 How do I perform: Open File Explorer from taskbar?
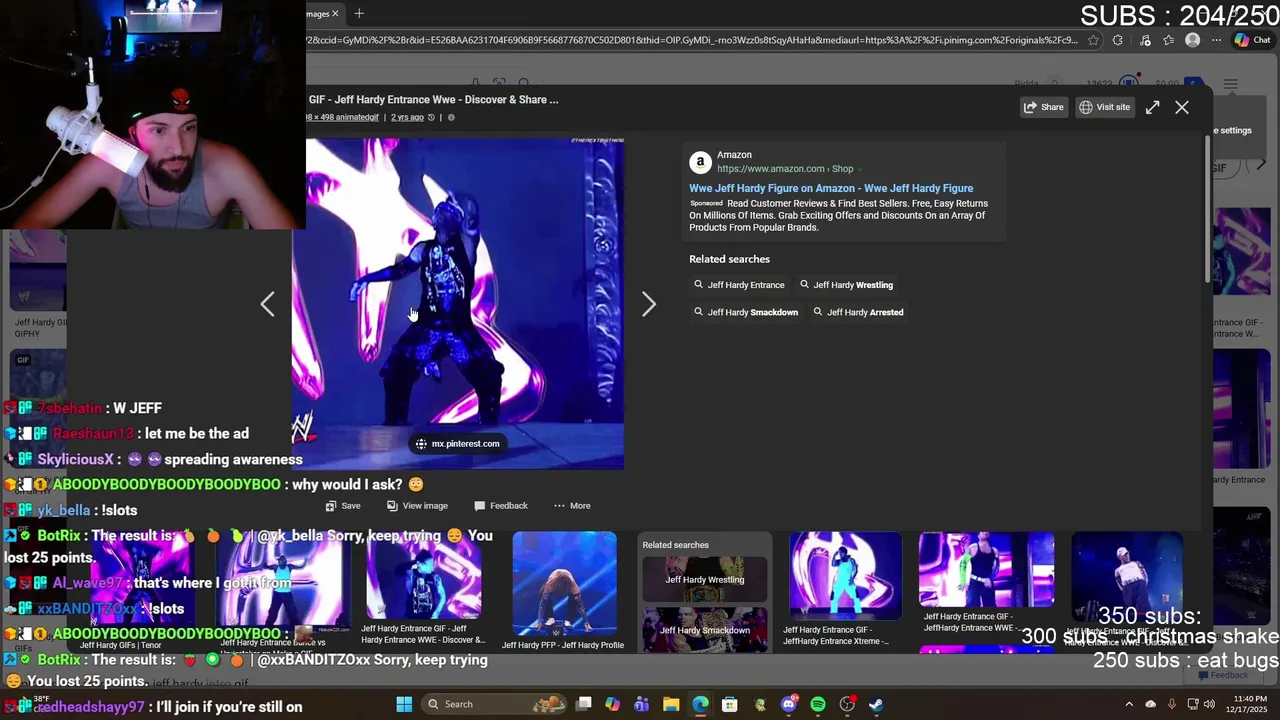click(x=671, y=704)
